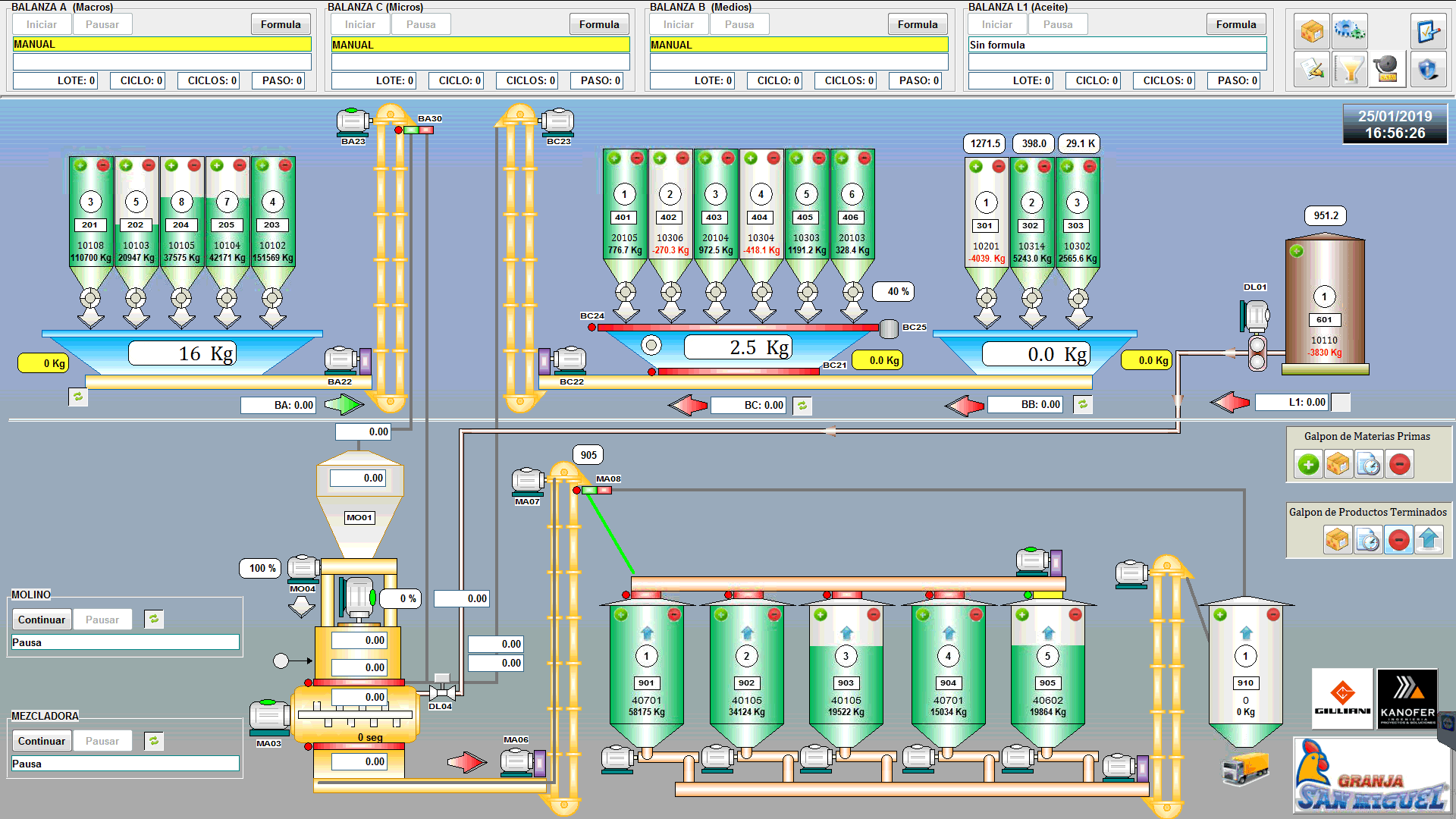Click the delivery truck icon
Viewport: 1456px width, 819px height.
(1245, 767)
